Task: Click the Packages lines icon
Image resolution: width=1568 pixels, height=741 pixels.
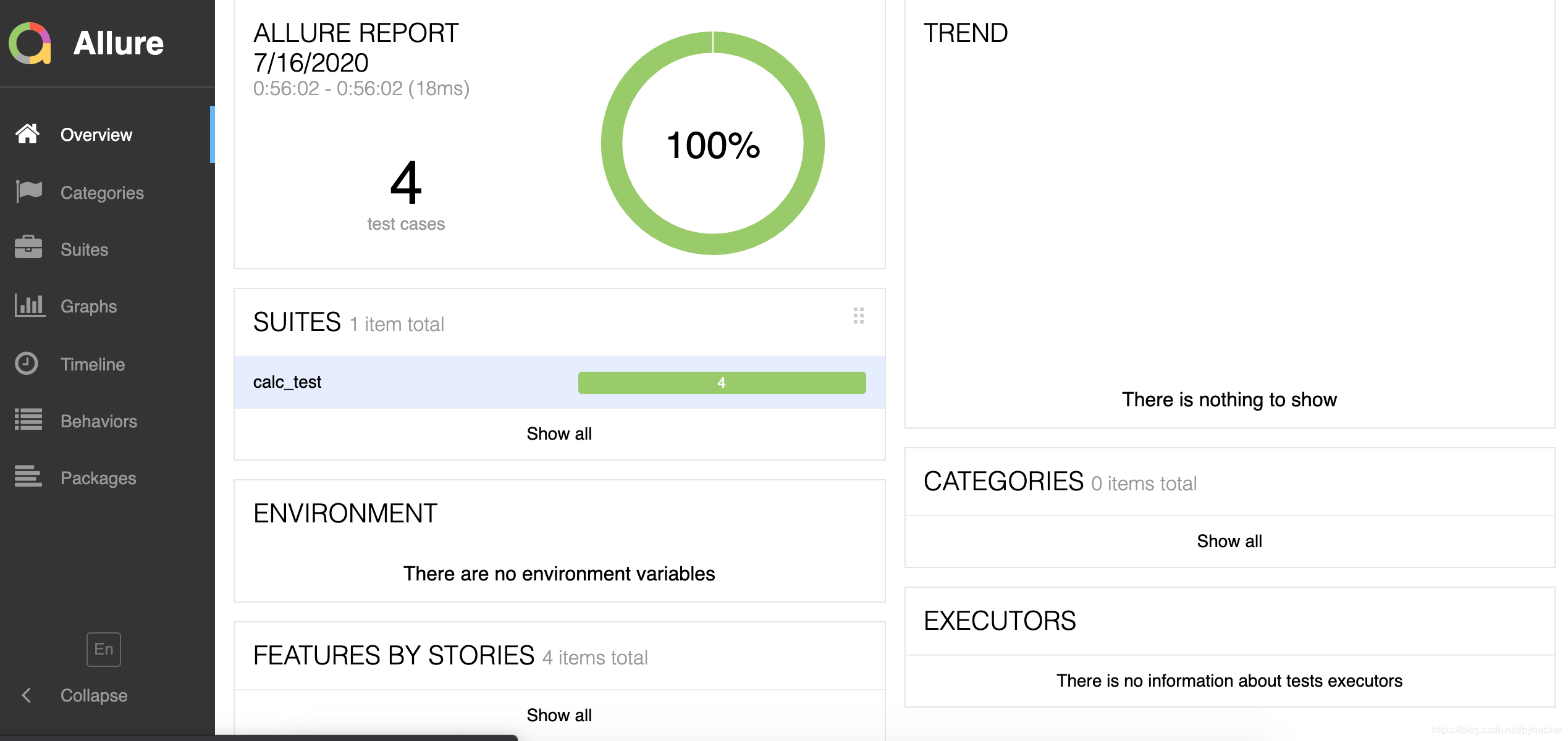Action: tap(28, 477)
